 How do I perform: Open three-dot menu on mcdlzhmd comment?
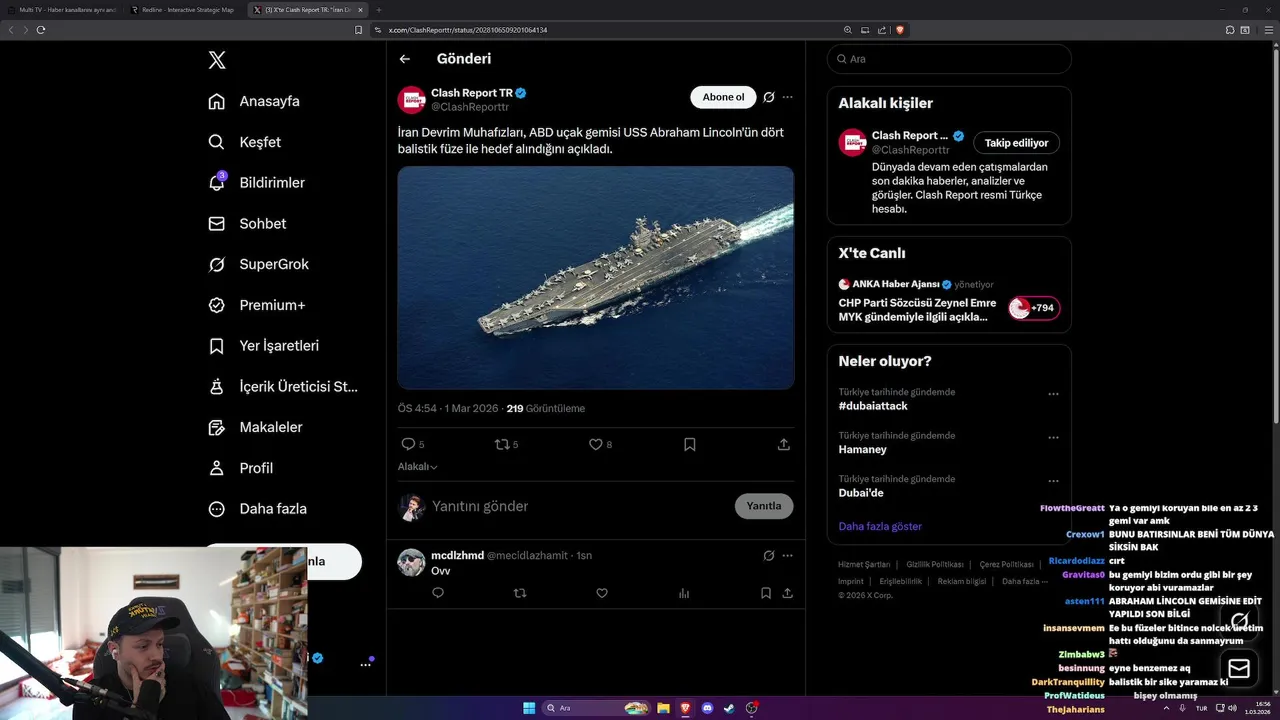(x=787, y=555)
